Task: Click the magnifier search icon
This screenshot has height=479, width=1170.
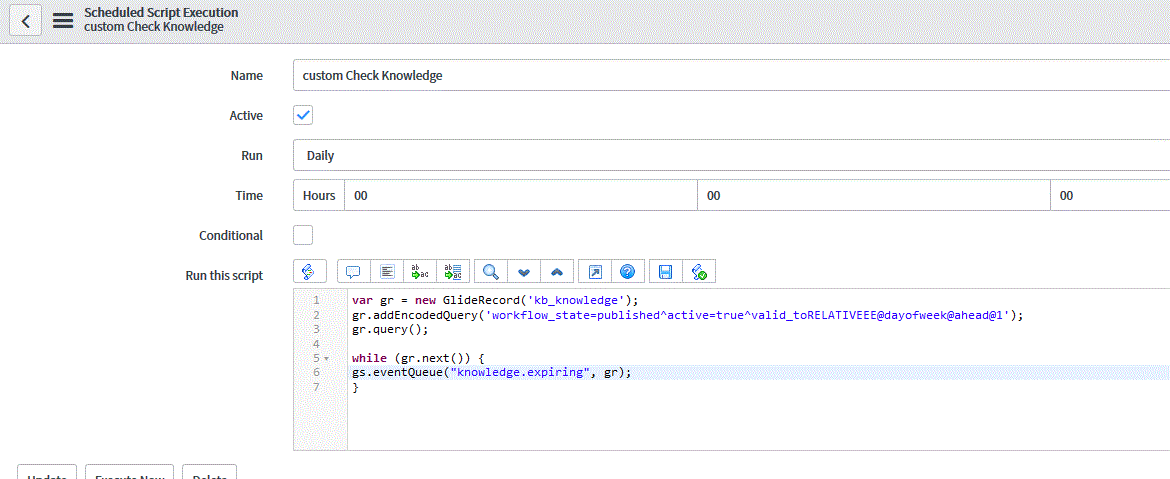Action: tap(490, 272)
